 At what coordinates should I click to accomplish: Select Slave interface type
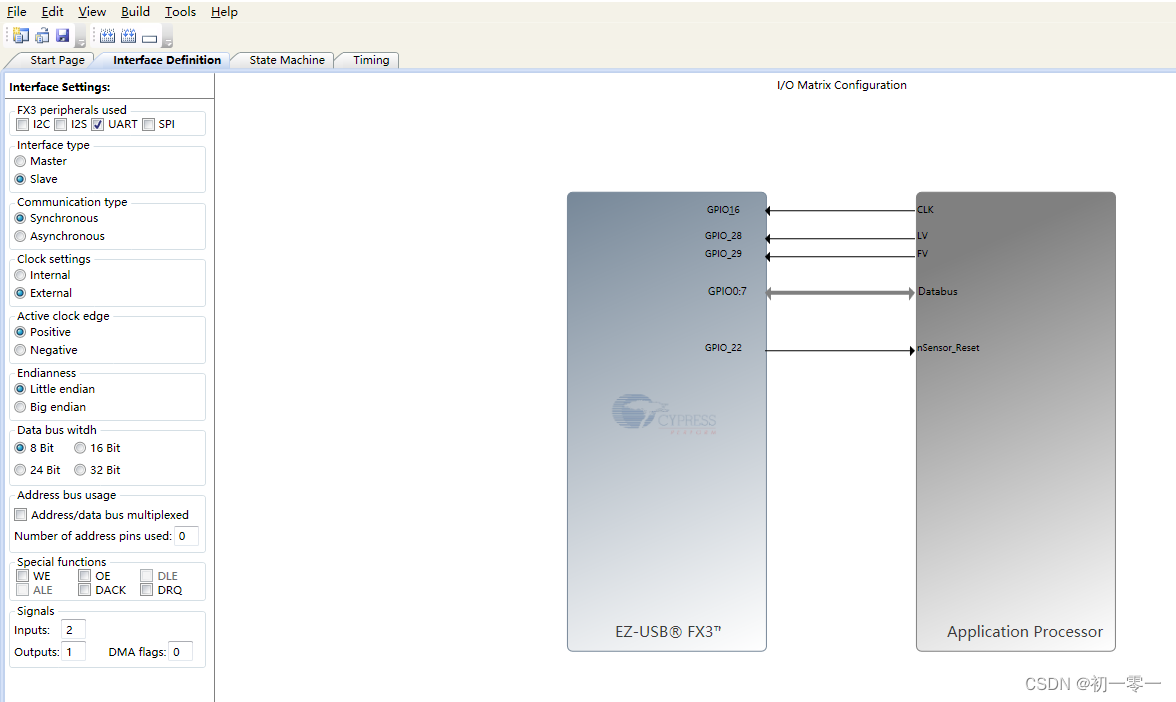[20, 179]
